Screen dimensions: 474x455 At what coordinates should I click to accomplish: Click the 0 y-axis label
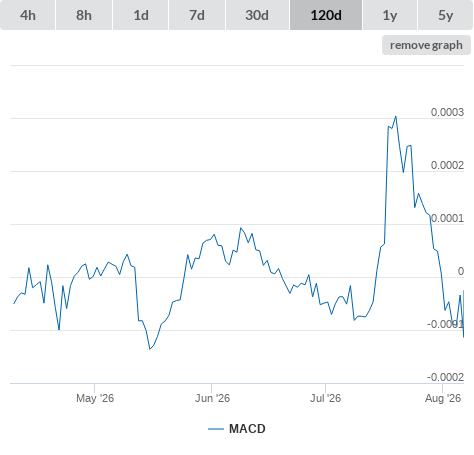pyautogui.click(x=461, y=271)
